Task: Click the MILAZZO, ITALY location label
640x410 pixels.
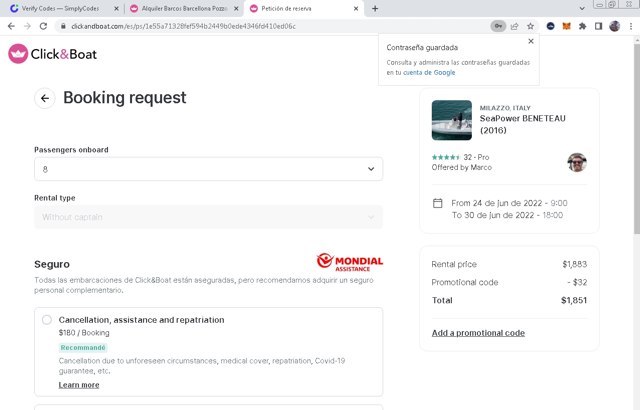Action: [x=505, y=108]
